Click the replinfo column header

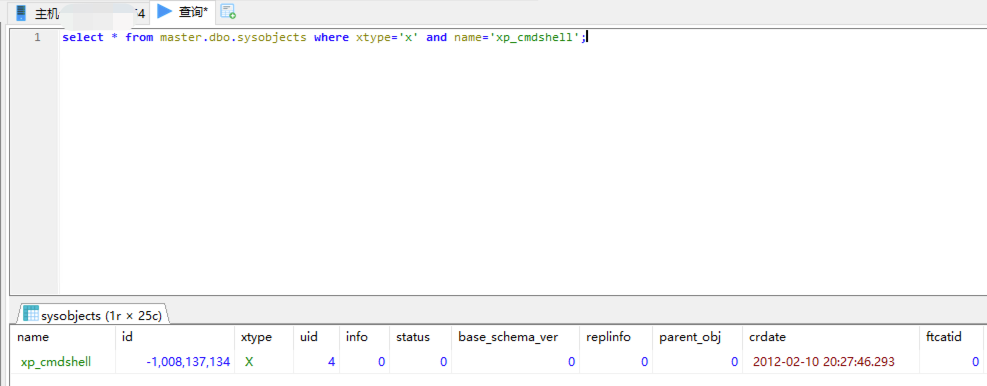(616, 337)
